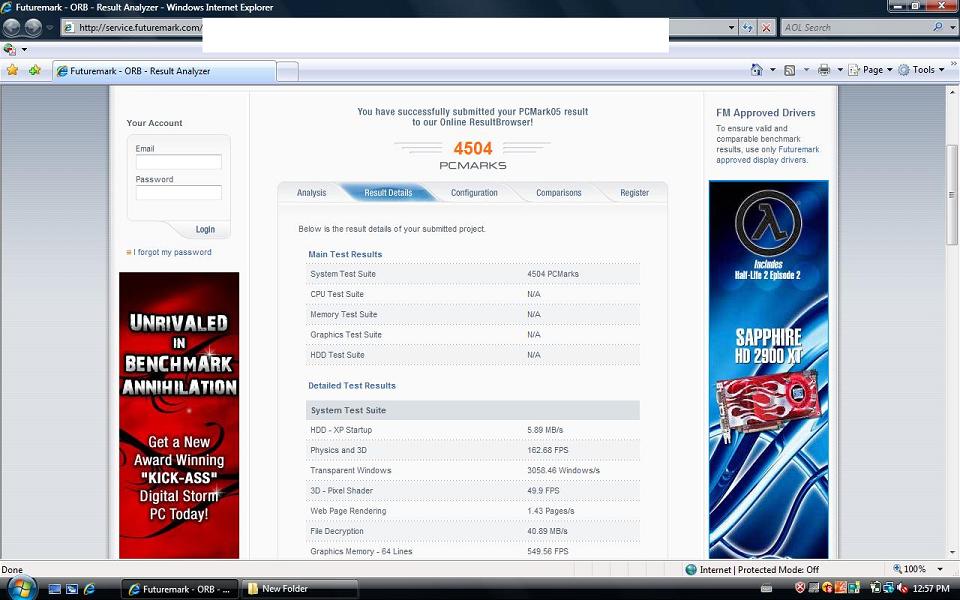Image resolution: width=960 pixels, height=600 pixels.
Task: Open the recent pages dropdown beside Forward
Action: click(50, 28)
